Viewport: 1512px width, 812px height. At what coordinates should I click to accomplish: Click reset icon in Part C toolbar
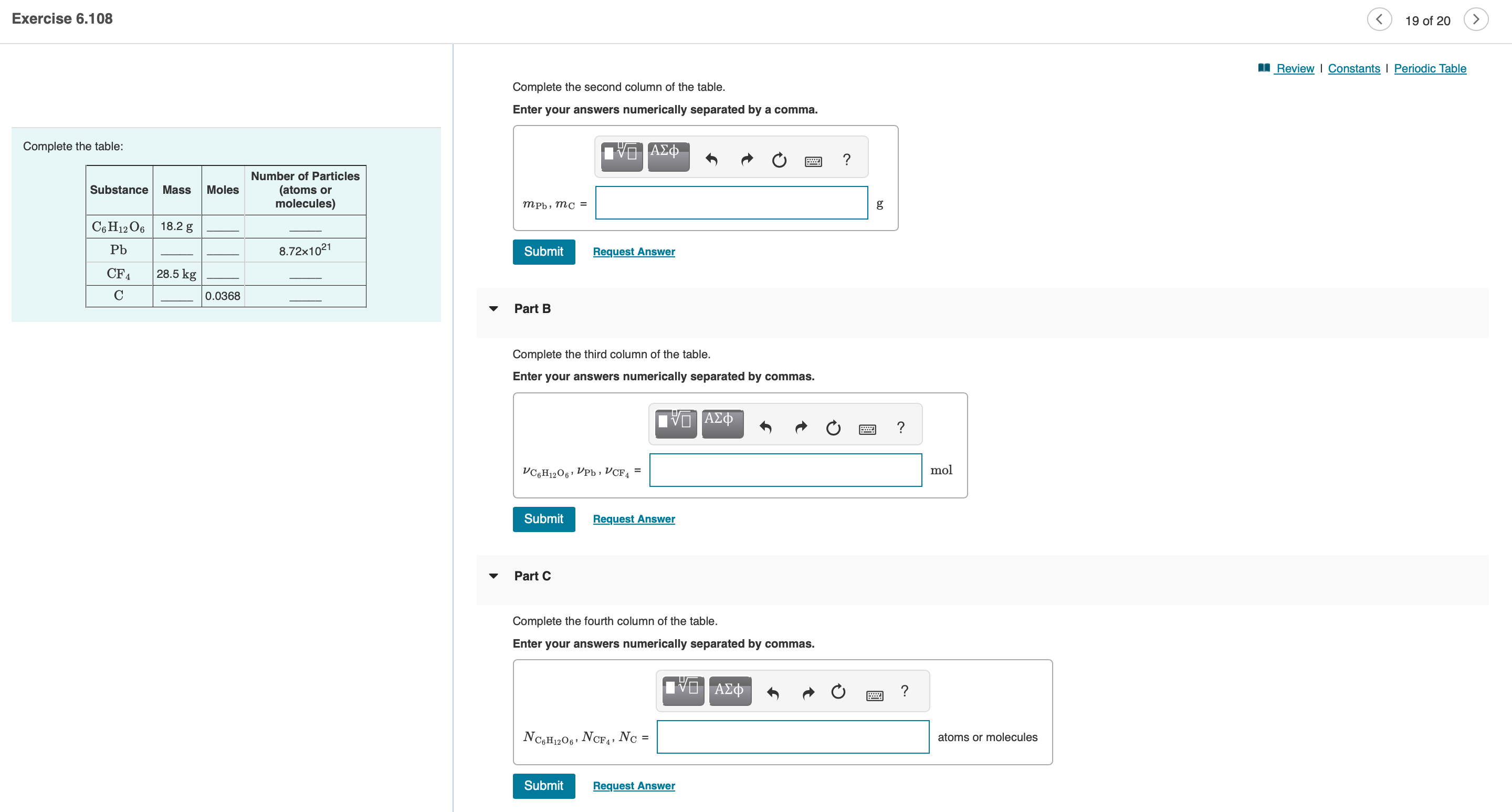point(838,692)
